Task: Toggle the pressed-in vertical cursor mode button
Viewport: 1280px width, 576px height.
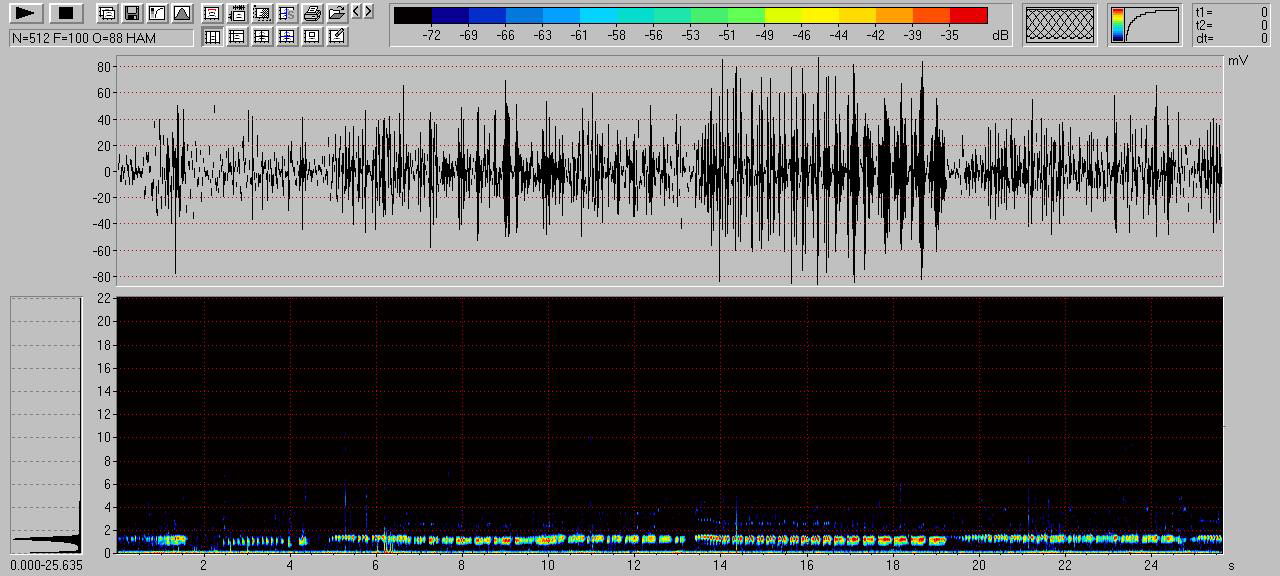Action: 212,36
